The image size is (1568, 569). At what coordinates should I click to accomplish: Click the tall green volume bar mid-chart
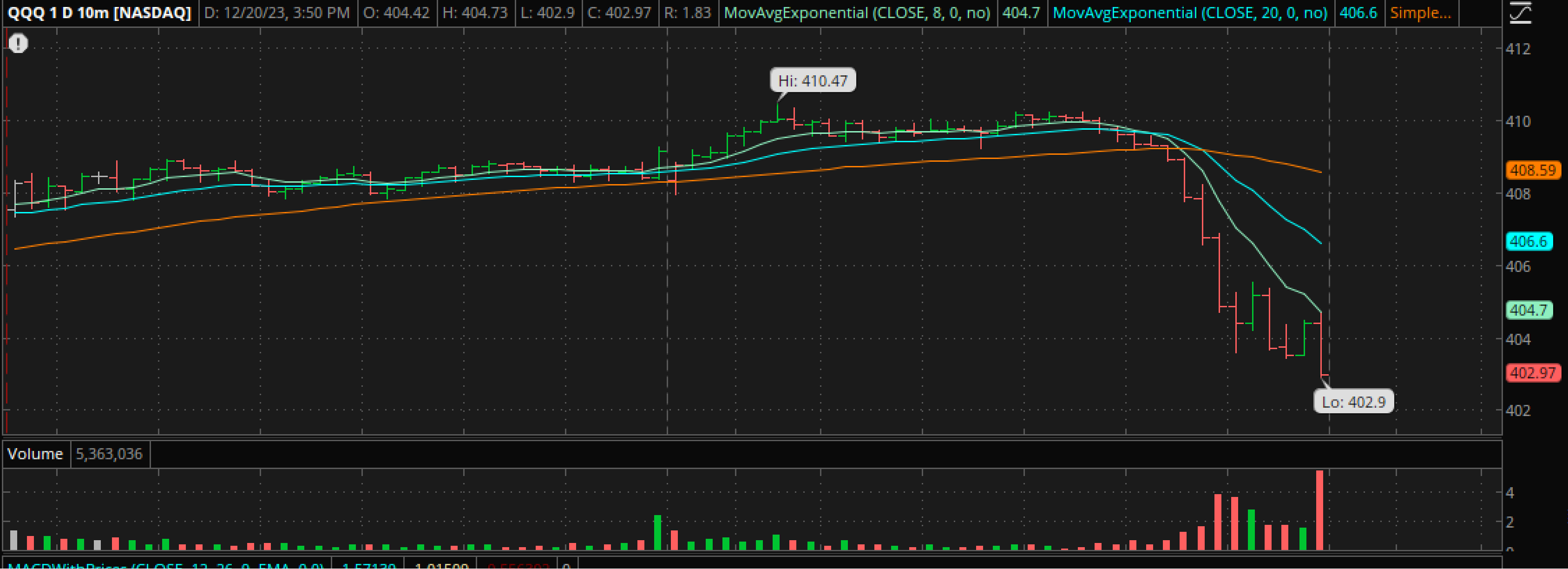point(657,532)
